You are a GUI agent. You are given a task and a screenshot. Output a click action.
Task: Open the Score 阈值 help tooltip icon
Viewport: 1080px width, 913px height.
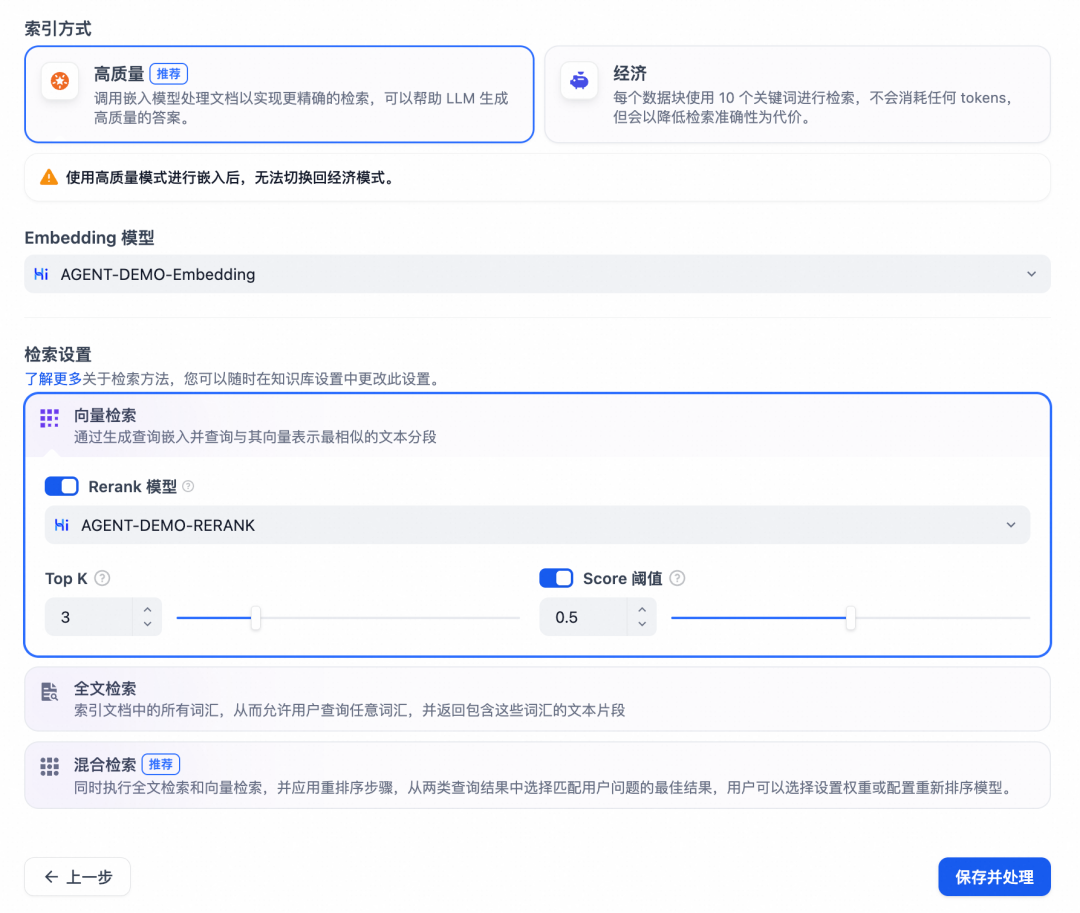[678, 577]
